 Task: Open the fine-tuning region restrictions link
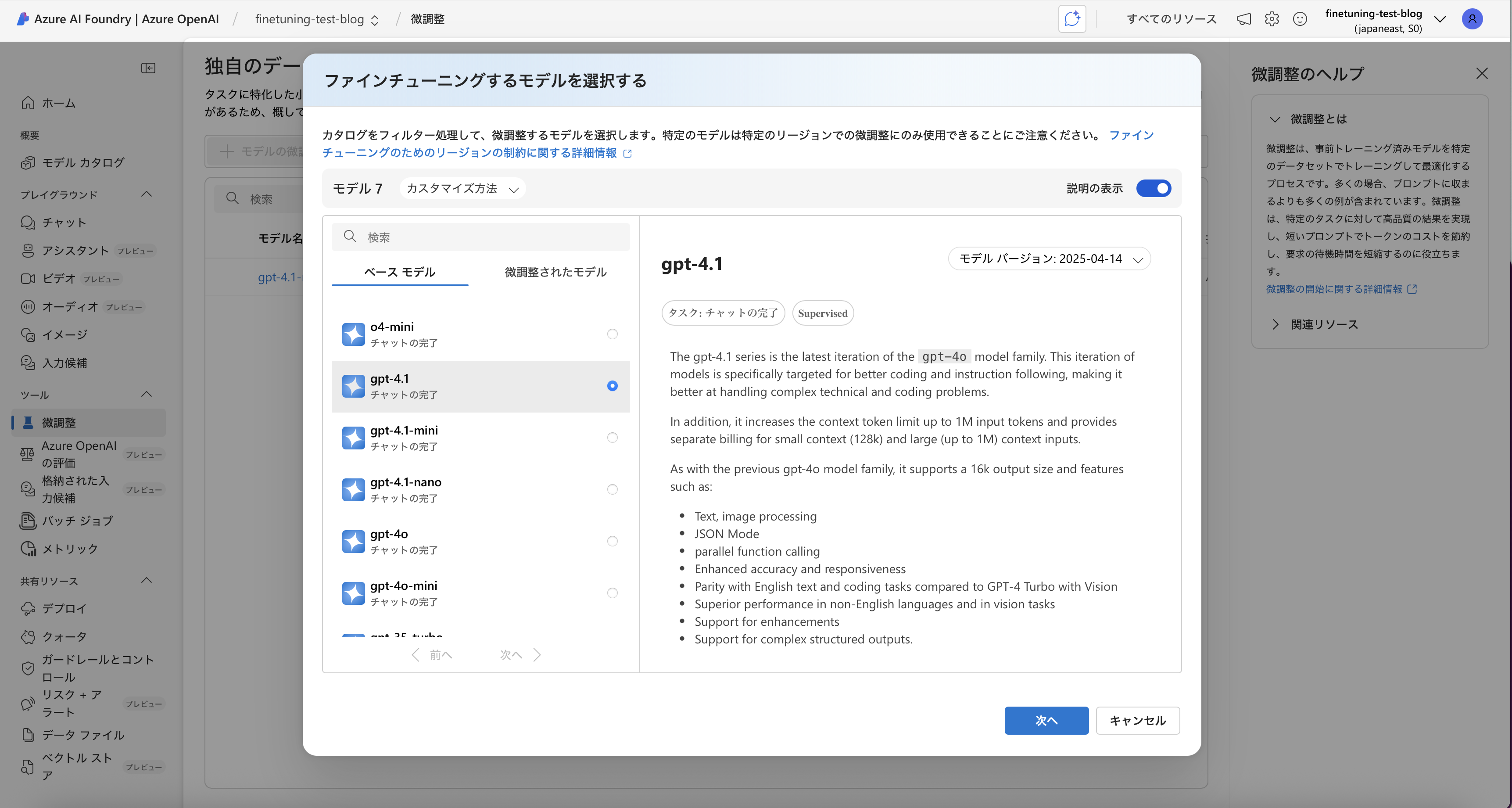click(x=477, y=153)
